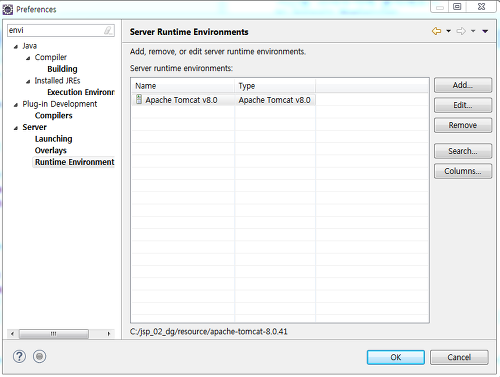
Task: Click the Help question mark icon
Action: pyautogui.click(x=19, y=357)
